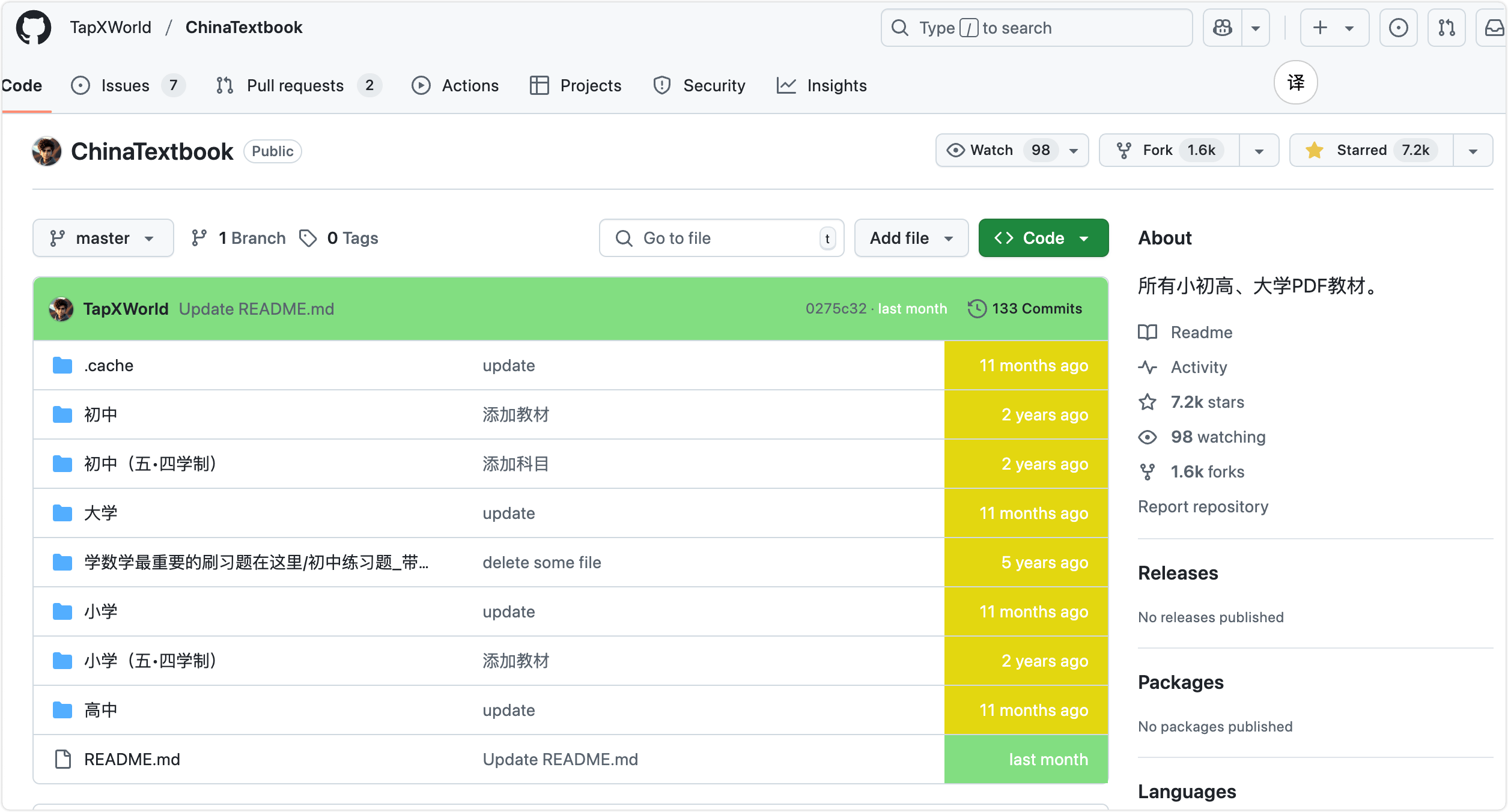1508x812 pixels.
Task: Open the Watch 98 notifications dropdown
Action: tap(1012, 150)
